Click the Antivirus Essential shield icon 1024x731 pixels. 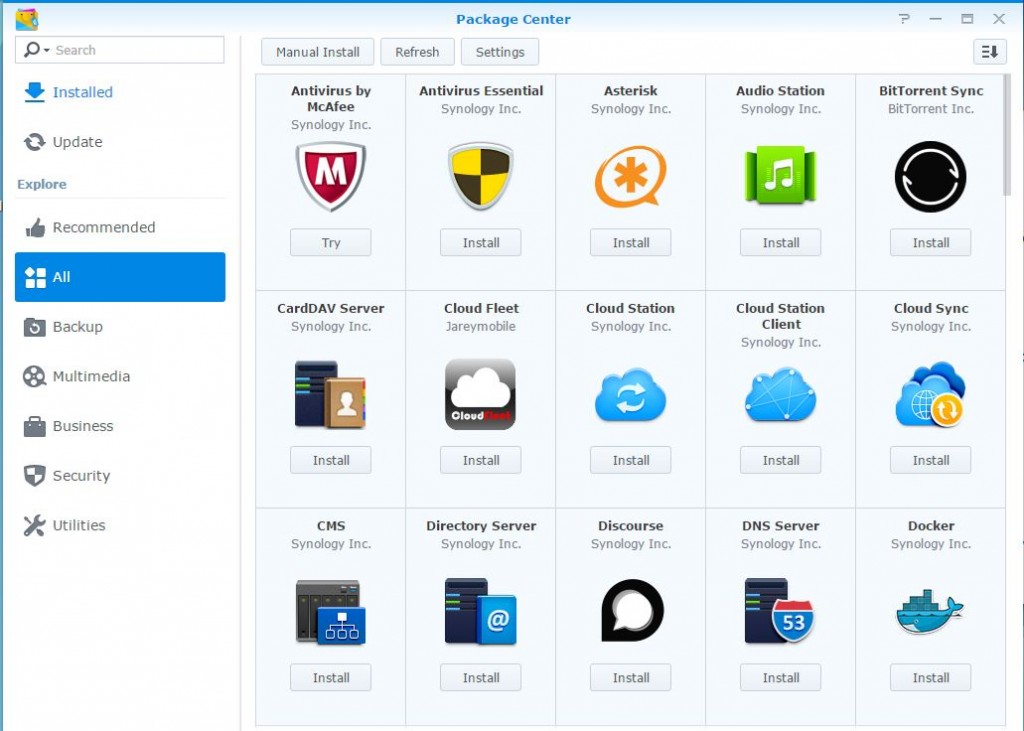481,176
